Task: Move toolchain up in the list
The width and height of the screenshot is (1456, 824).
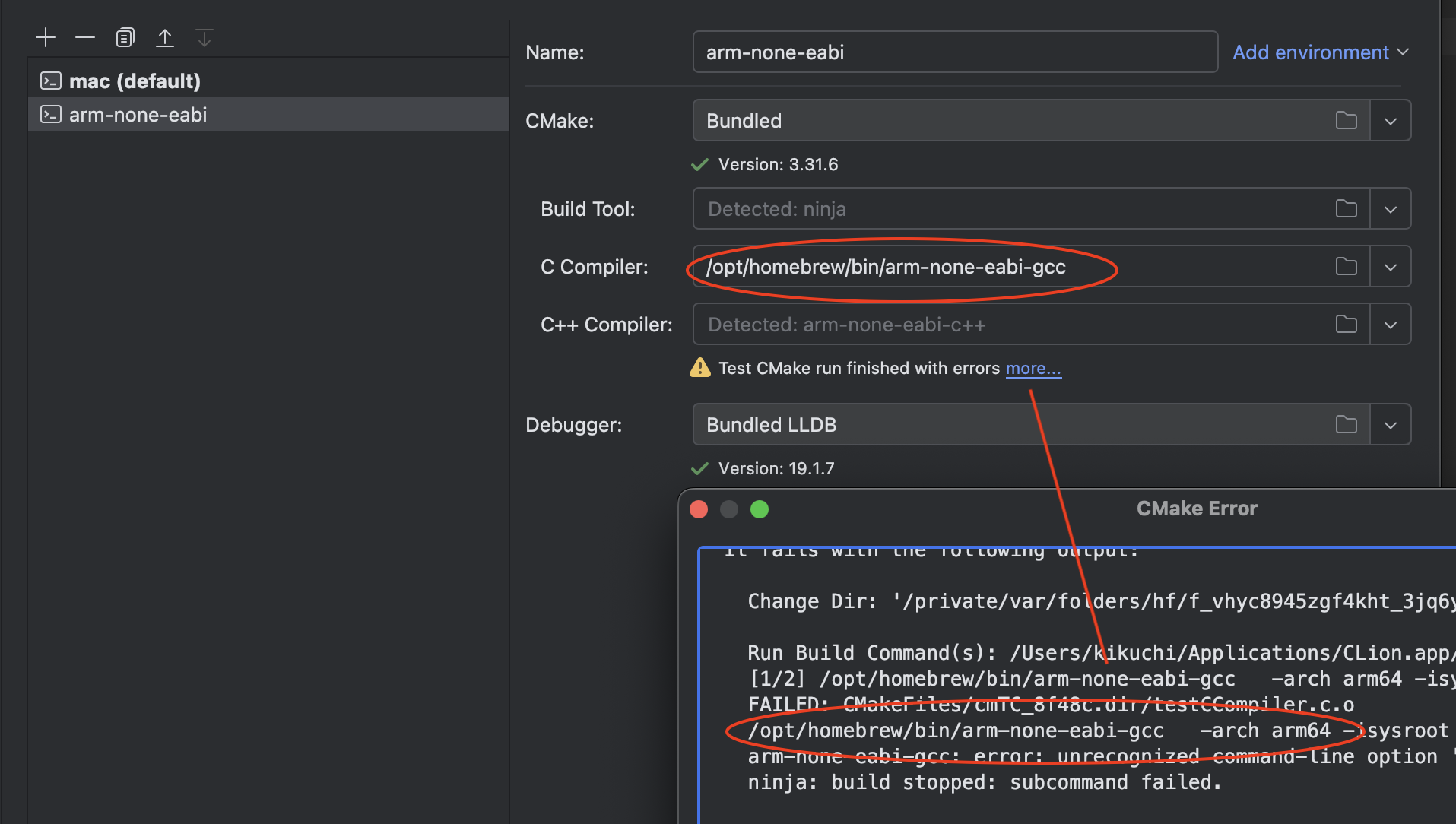Action: click(x=165, y=37)
